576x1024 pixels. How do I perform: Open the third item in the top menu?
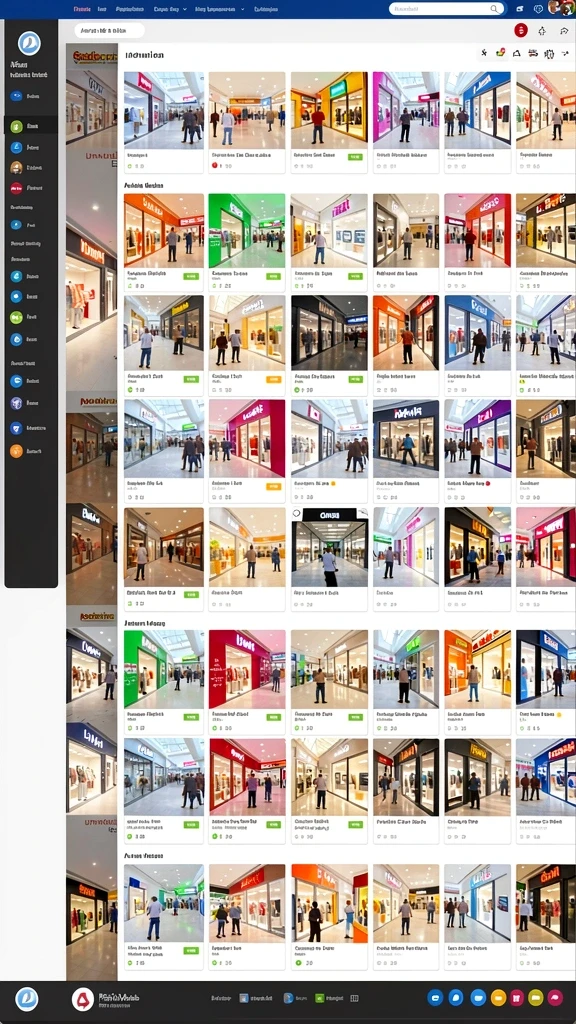pos(130,9)
